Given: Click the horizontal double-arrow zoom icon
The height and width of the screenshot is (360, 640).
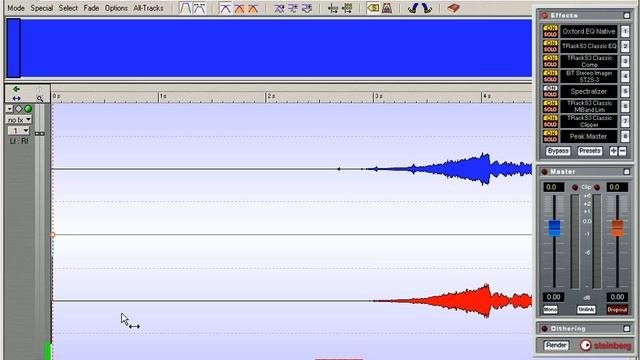Looking at the screenshot, I should point(16,98).
